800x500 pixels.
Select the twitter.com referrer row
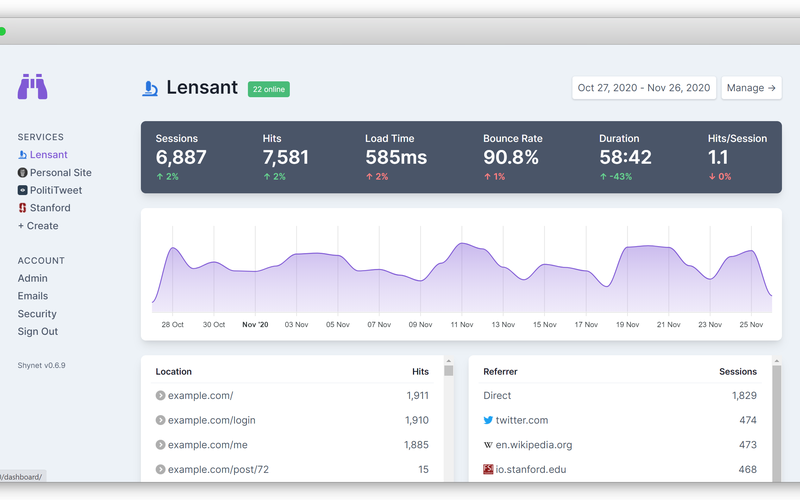click(620, 420)
